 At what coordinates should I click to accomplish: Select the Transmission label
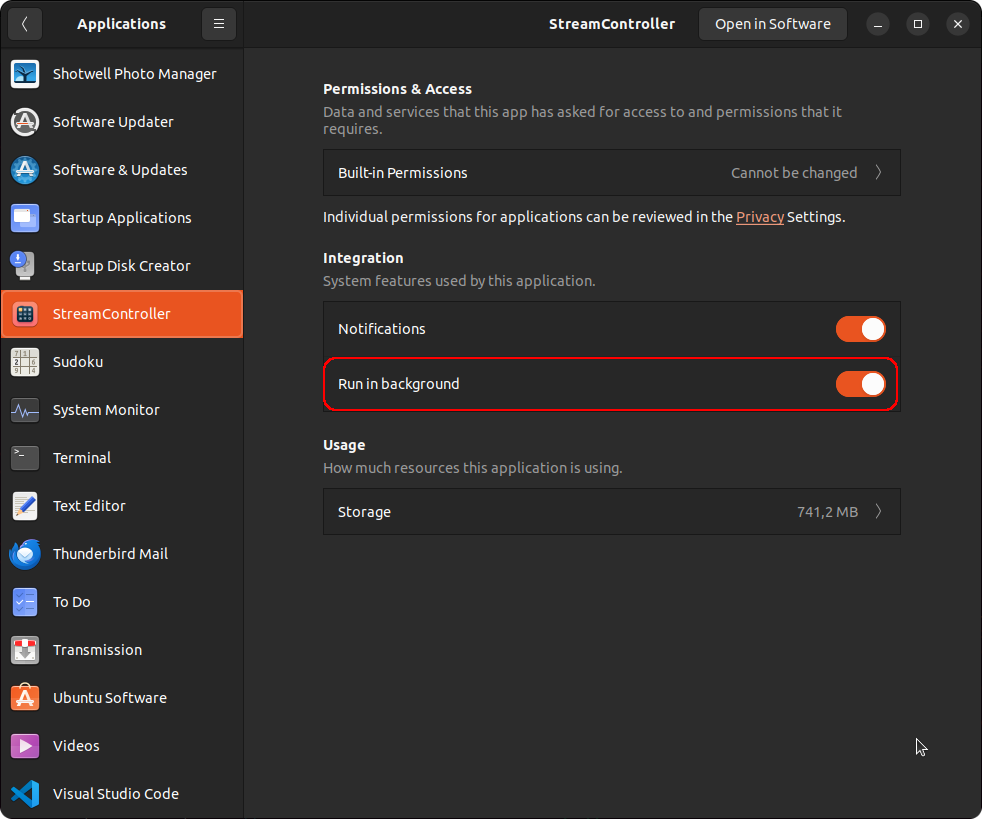point(98,650)
